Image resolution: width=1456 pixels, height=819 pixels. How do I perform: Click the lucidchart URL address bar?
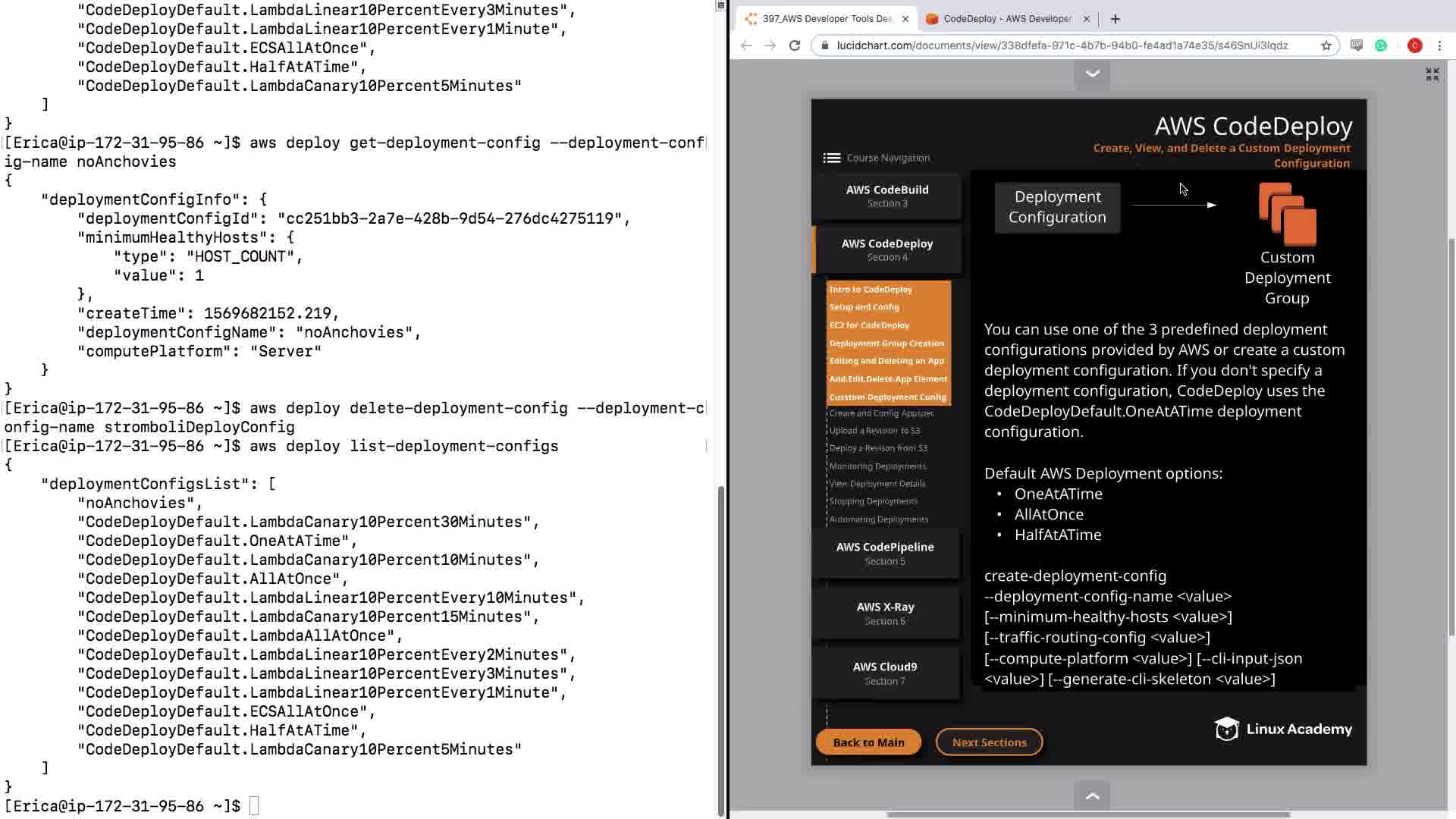1062,45
